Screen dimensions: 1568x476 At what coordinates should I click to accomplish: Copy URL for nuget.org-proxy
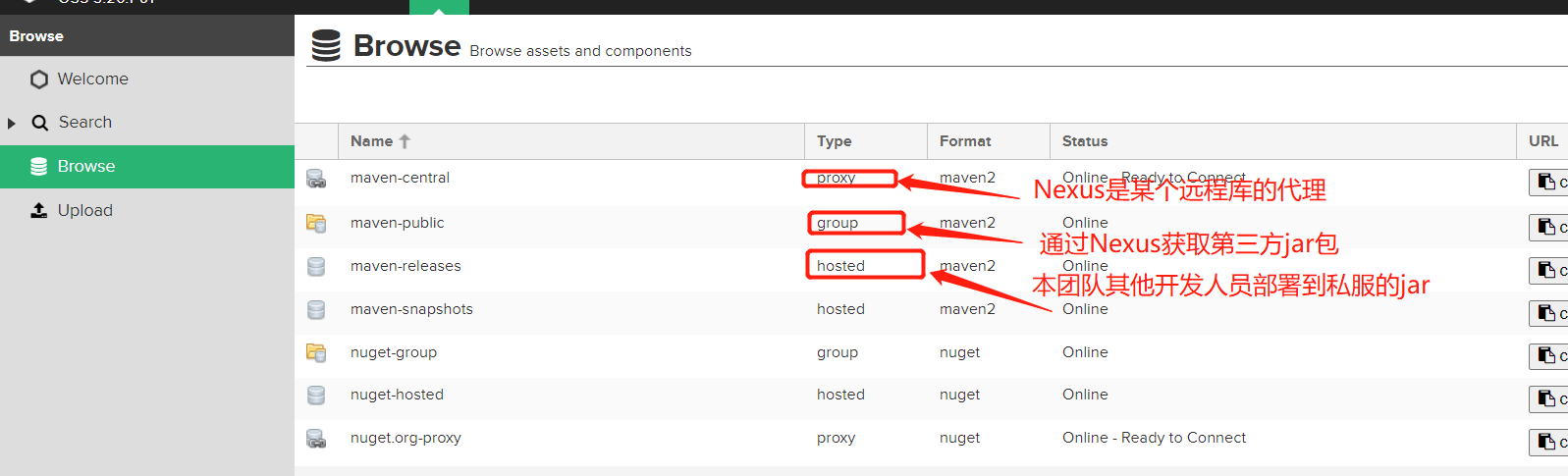click(x=1548, y=442)
